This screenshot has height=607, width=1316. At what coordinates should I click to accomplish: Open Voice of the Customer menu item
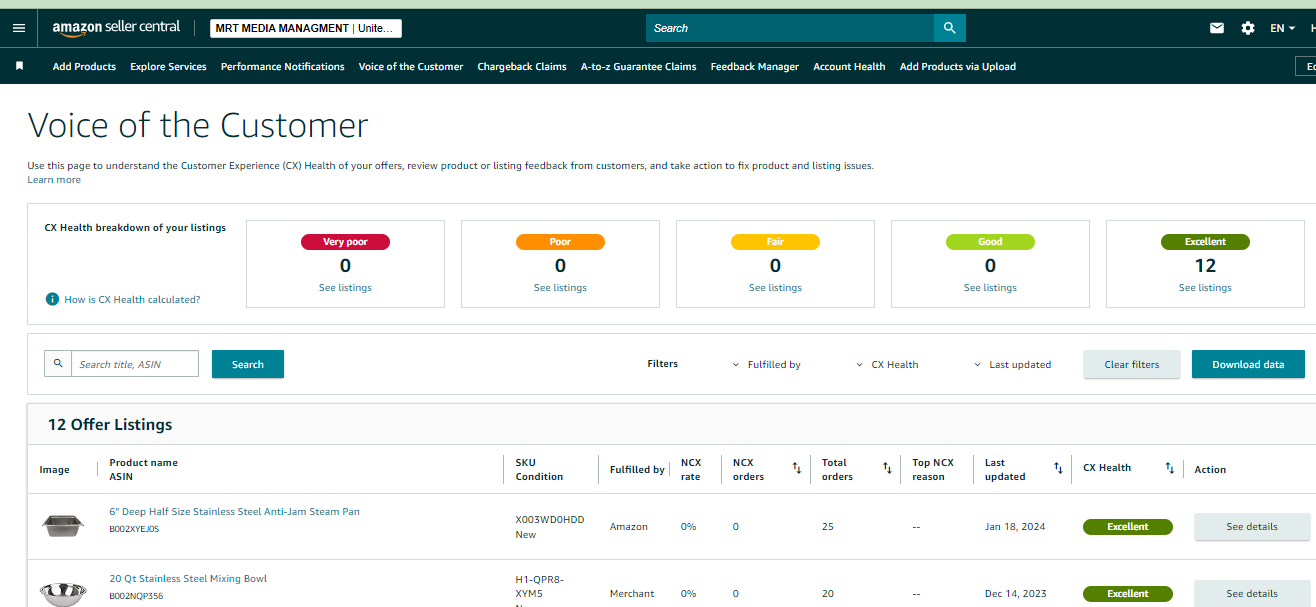tap(411, 67)
